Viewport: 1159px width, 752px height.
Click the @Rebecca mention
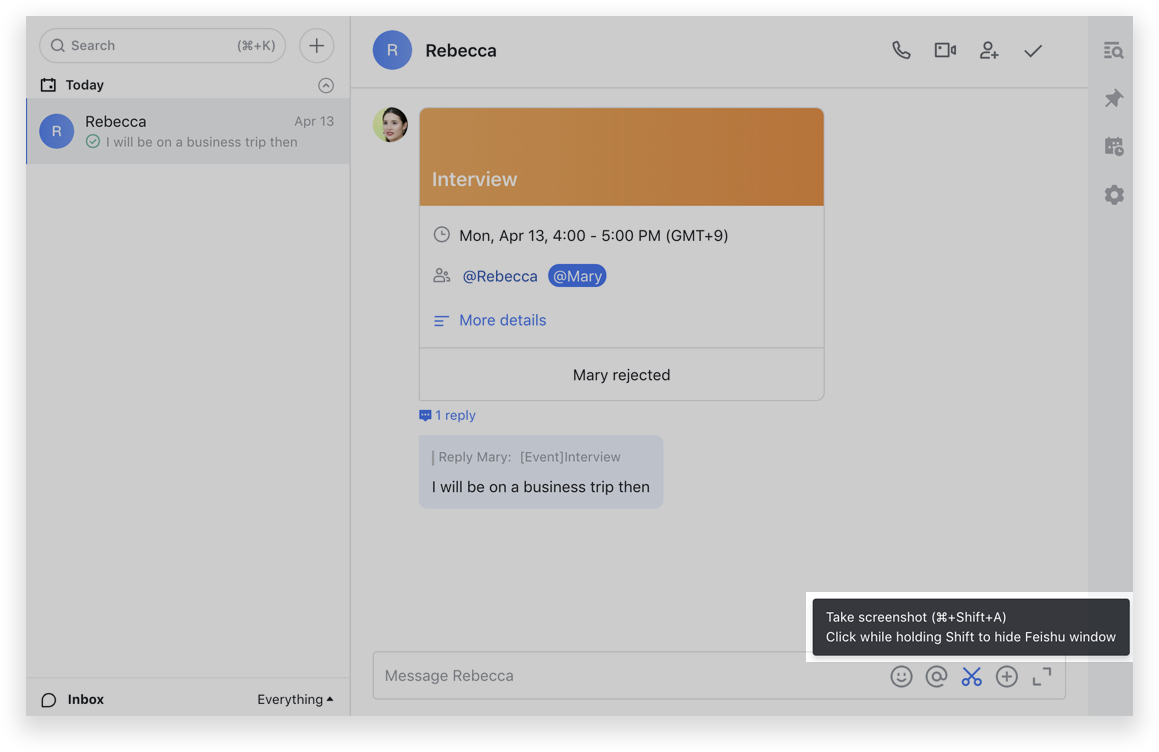click(500, 276)
